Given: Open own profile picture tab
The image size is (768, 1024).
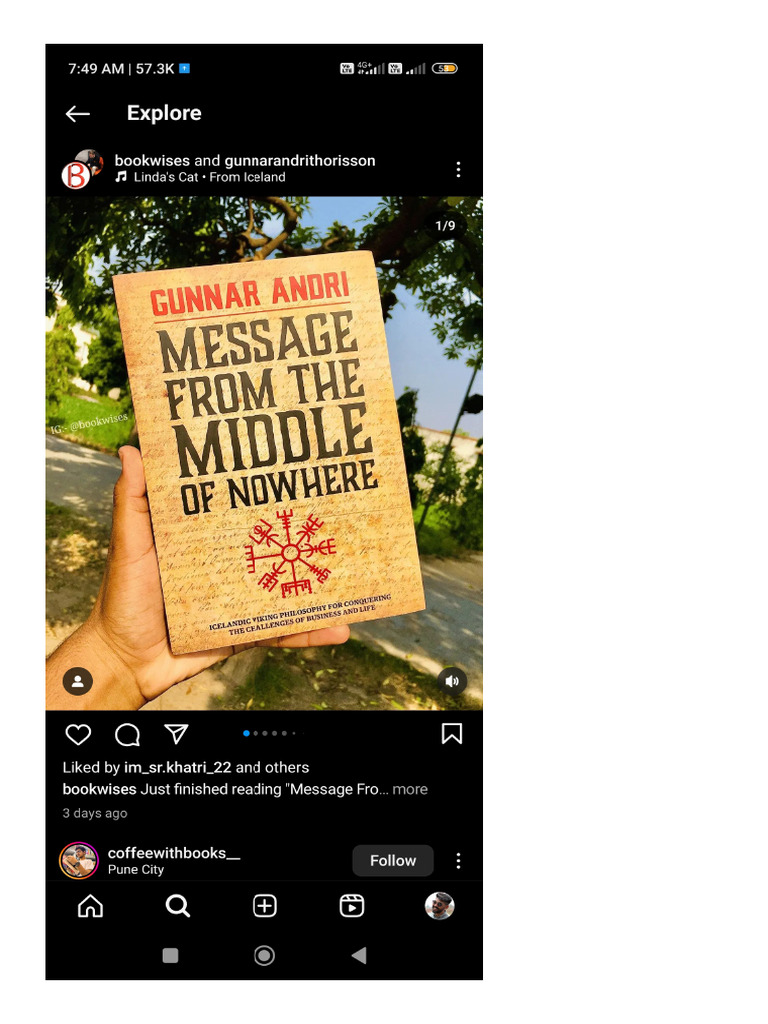Looking at the screenshot, I should click(440, 906).
